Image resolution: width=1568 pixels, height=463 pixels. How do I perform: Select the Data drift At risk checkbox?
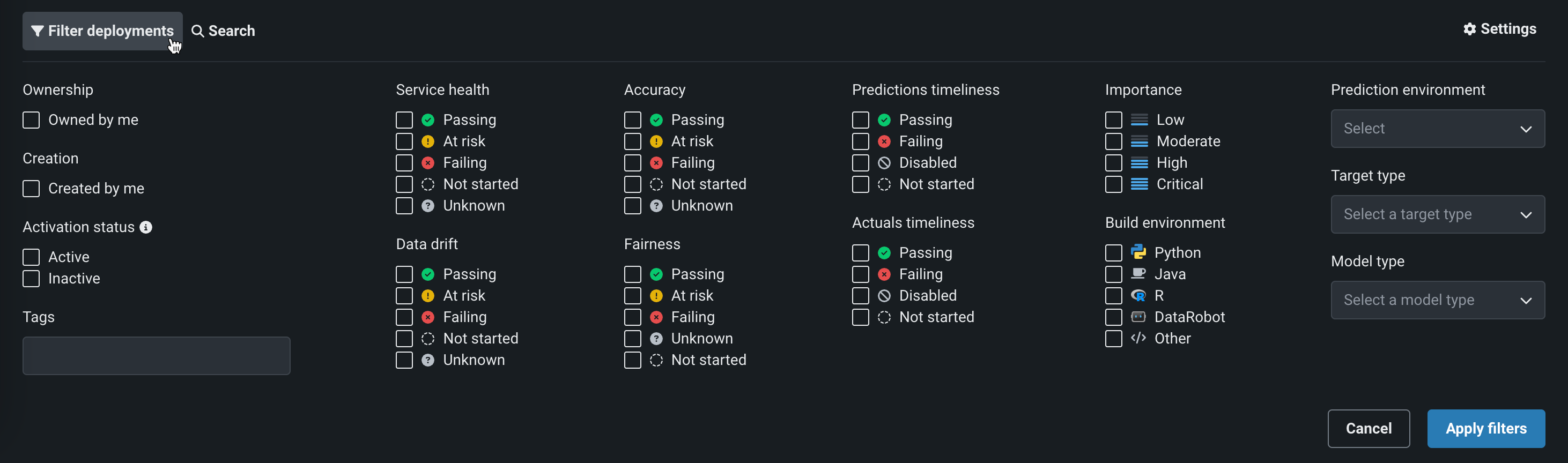[404, 296]
